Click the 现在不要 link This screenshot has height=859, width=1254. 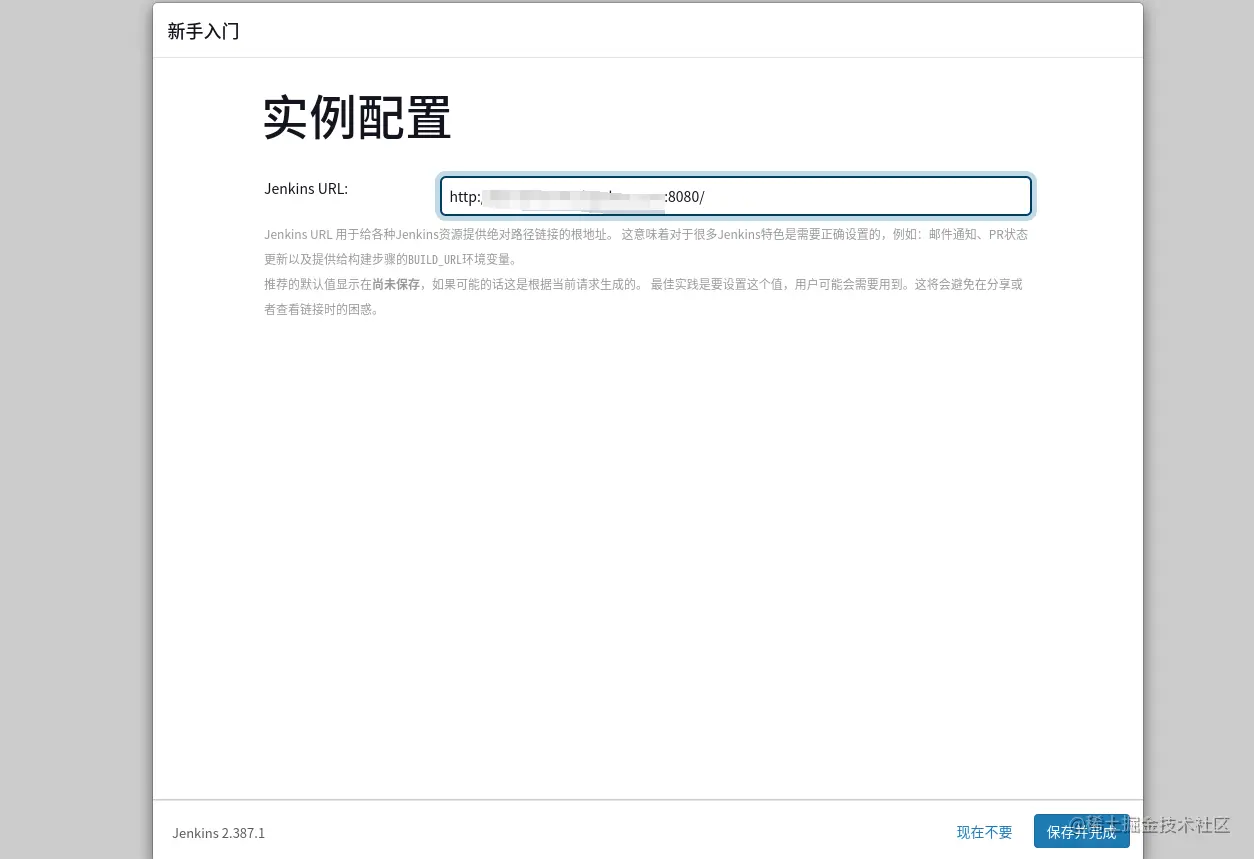coord(984,832)
